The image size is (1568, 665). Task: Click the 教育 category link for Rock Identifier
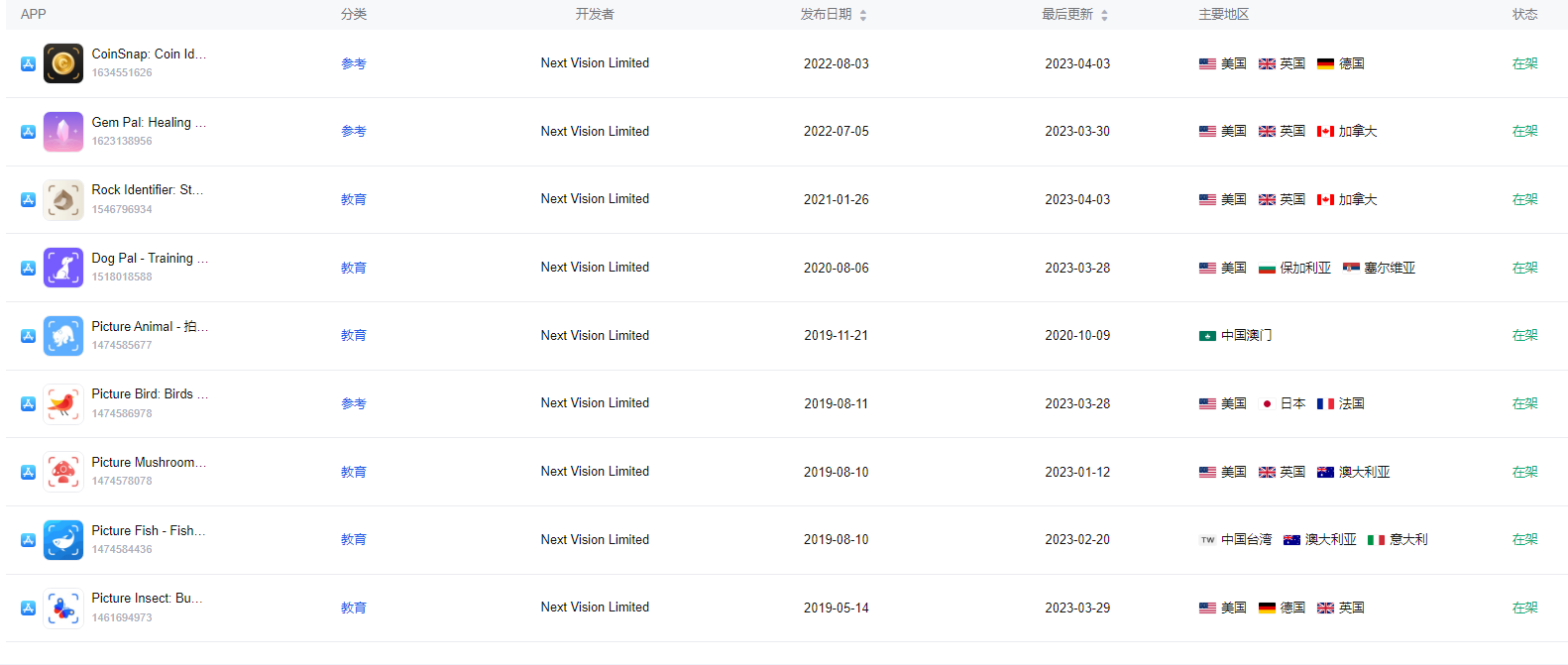(x=354, y=199)
